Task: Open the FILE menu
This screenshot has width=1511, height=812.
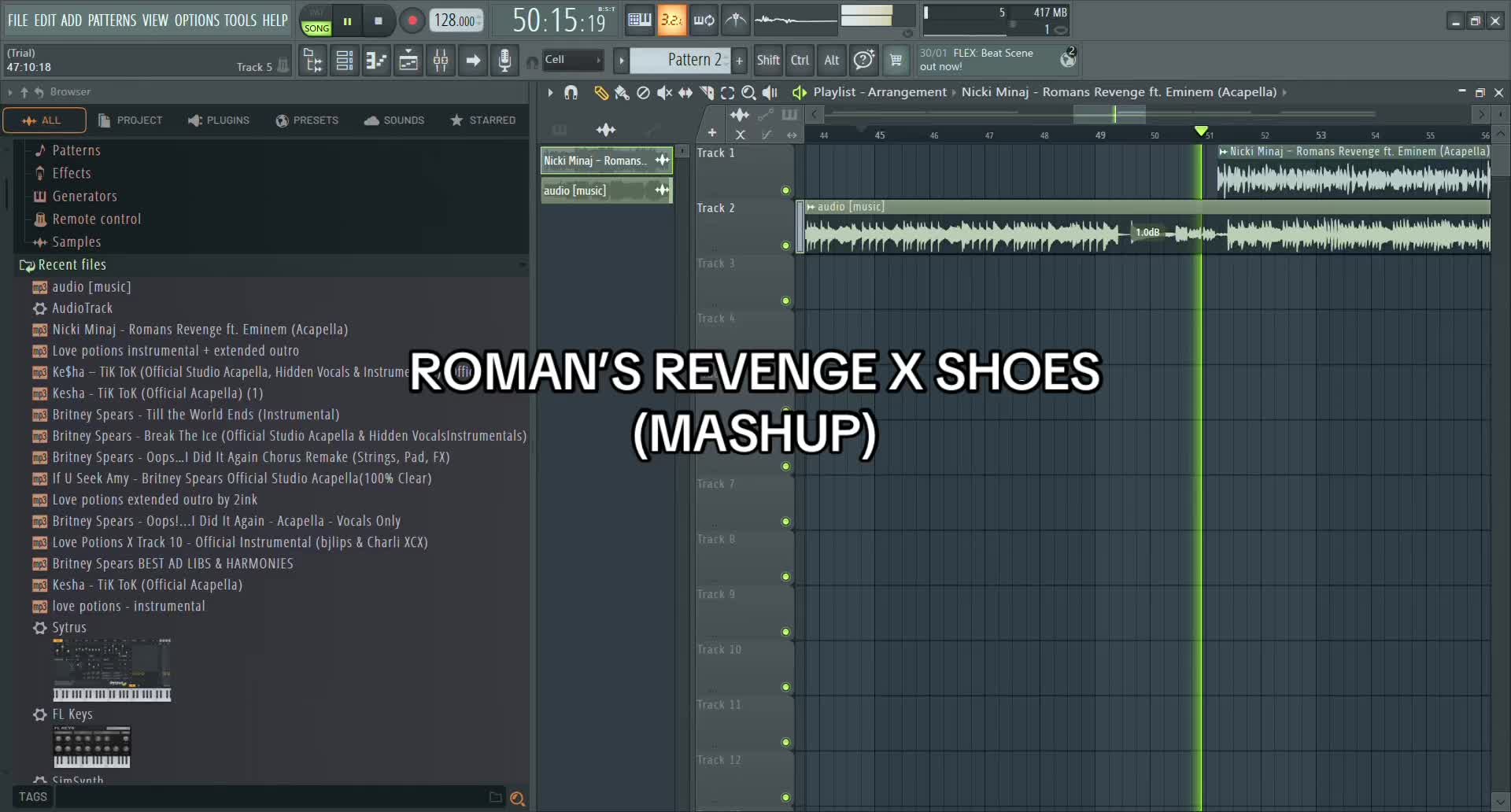Action: point(17,20)
